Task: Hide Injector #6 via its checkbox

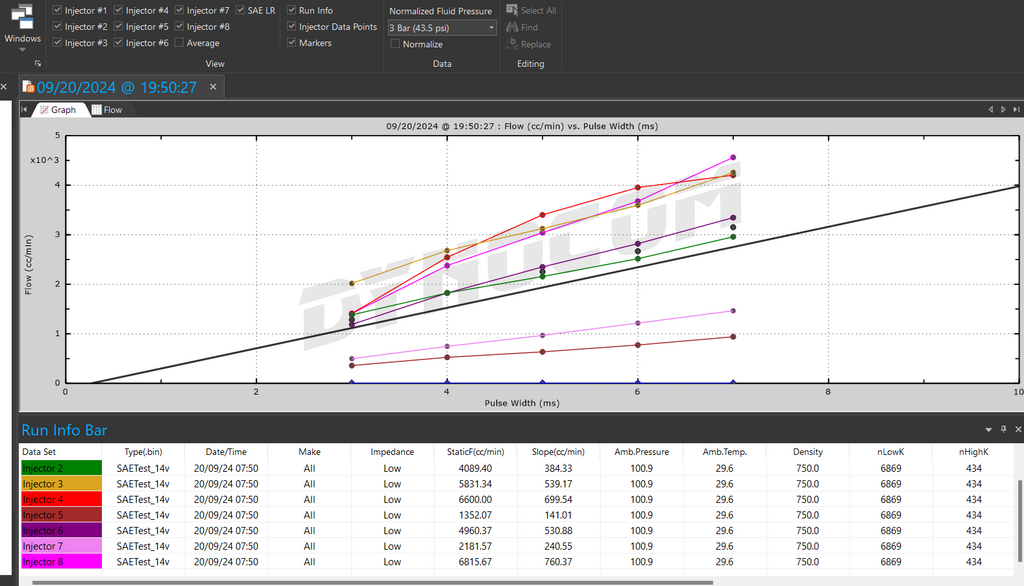Action: pos(118,42)
